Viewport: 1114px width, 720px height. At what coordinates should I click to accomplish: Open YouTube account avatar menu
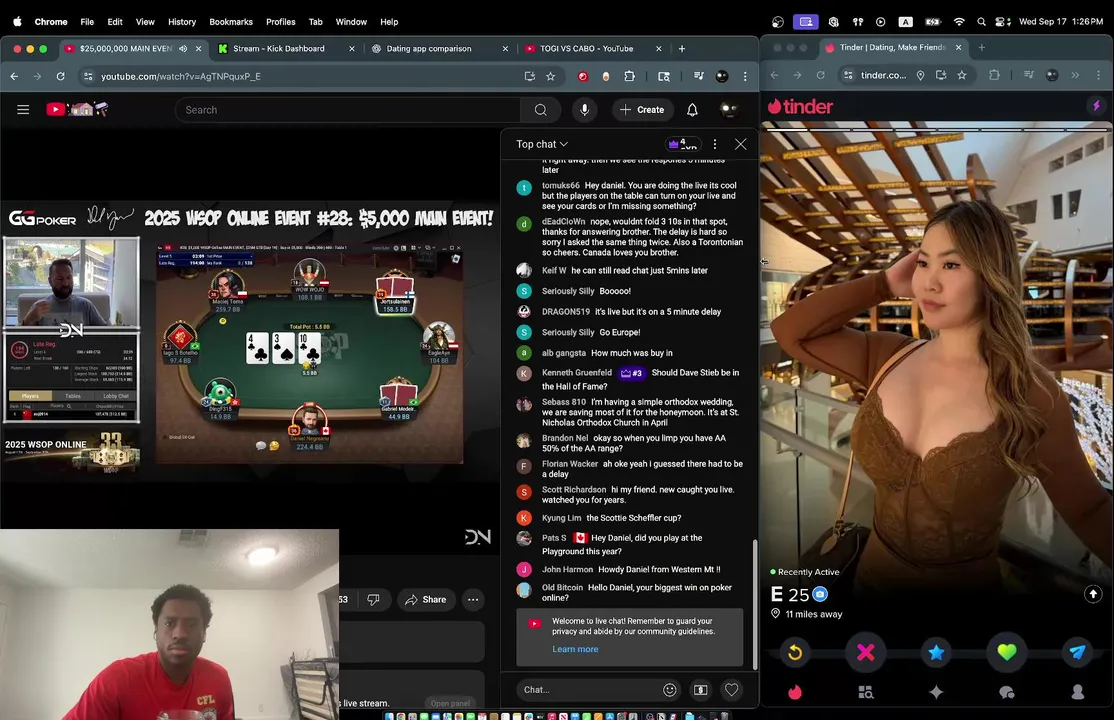[x=728, y=109]
